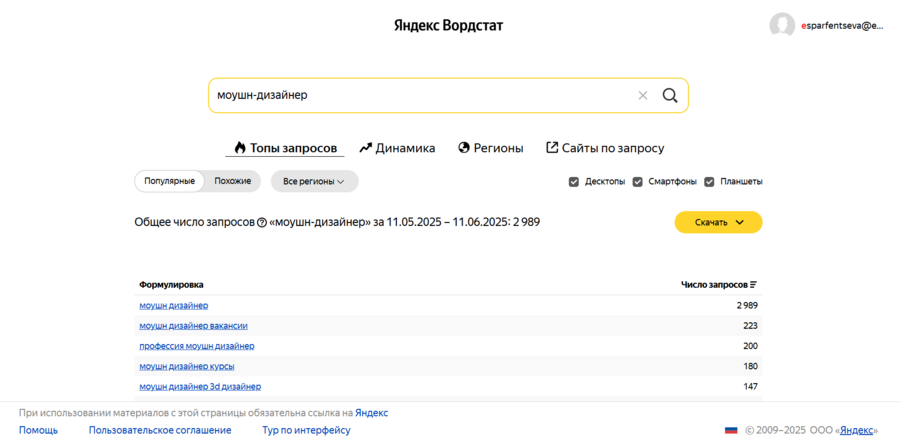The height and width of the screenshot is (440, 900).
Task: Open the Скачать download dropdown
Action: pyautogui.click(x=718, y=222)
